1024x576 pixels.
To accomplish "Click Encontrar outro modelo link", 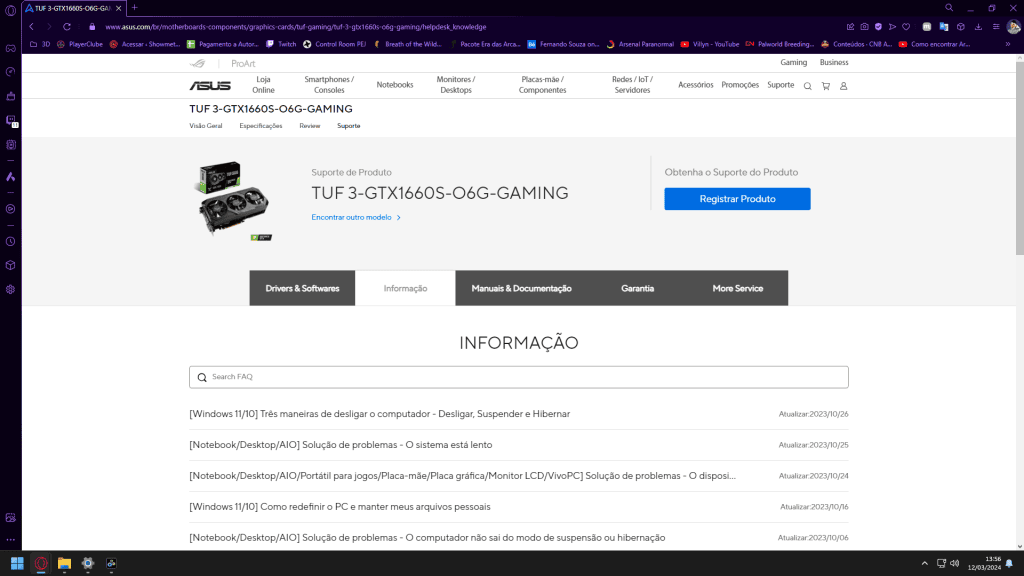I will (x=356, y=217).
